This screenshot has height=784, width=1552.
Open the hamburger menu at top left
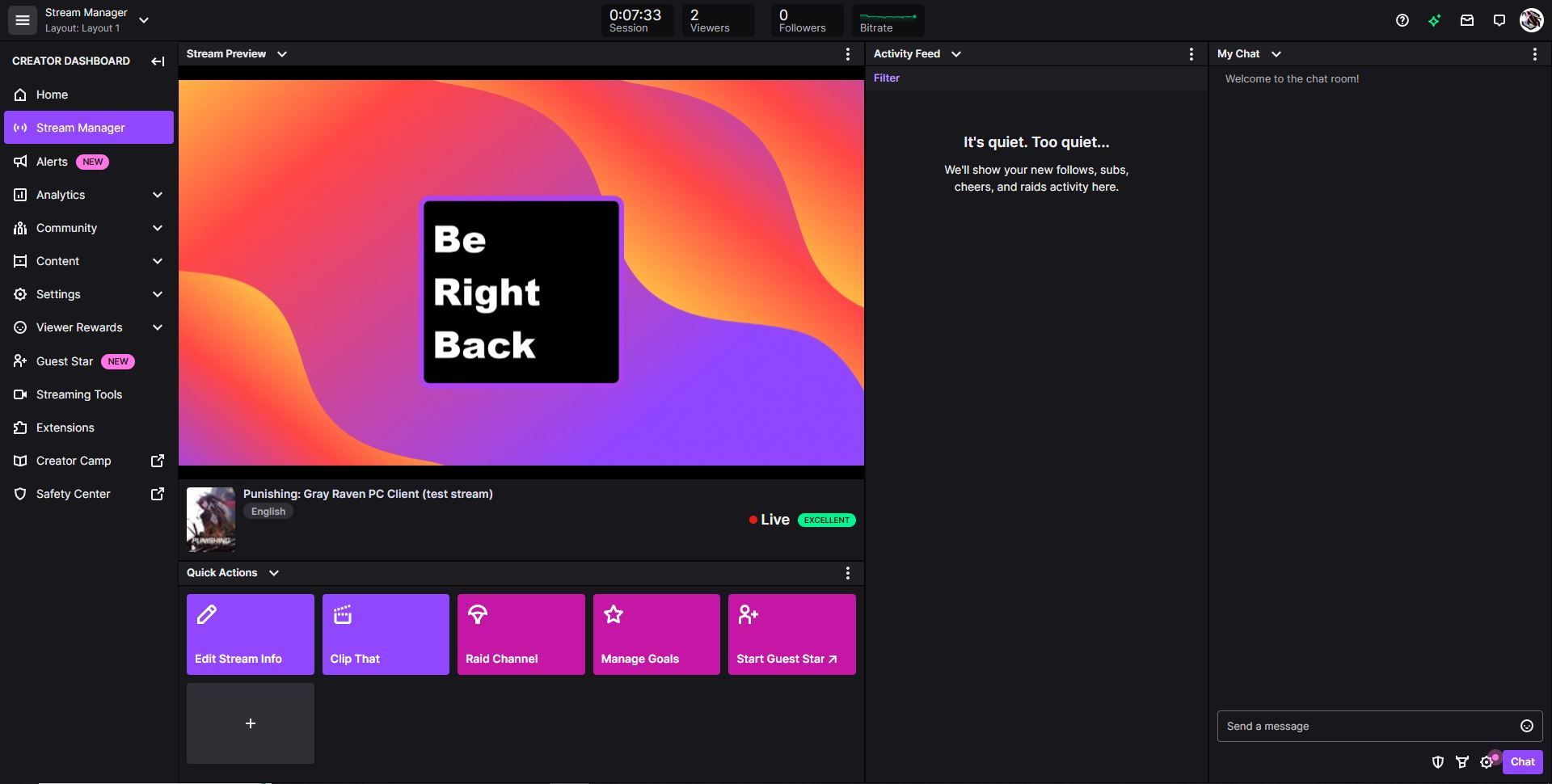click(x=22, y=20)
